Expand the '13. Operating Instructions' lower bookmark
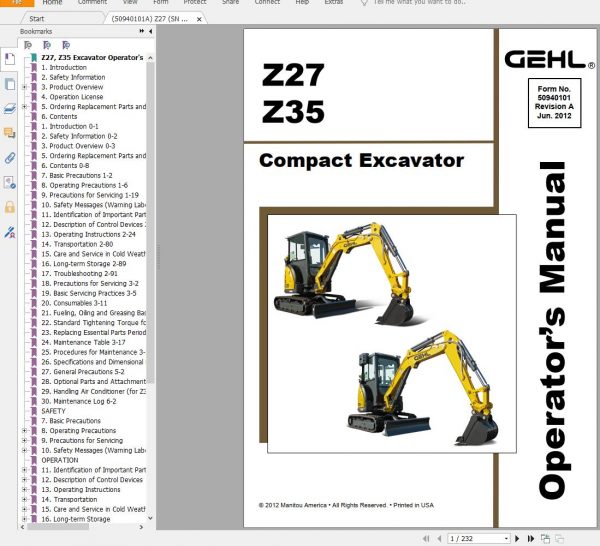The image size is (600, 546). pyautogui.click(x=24, y=489)
